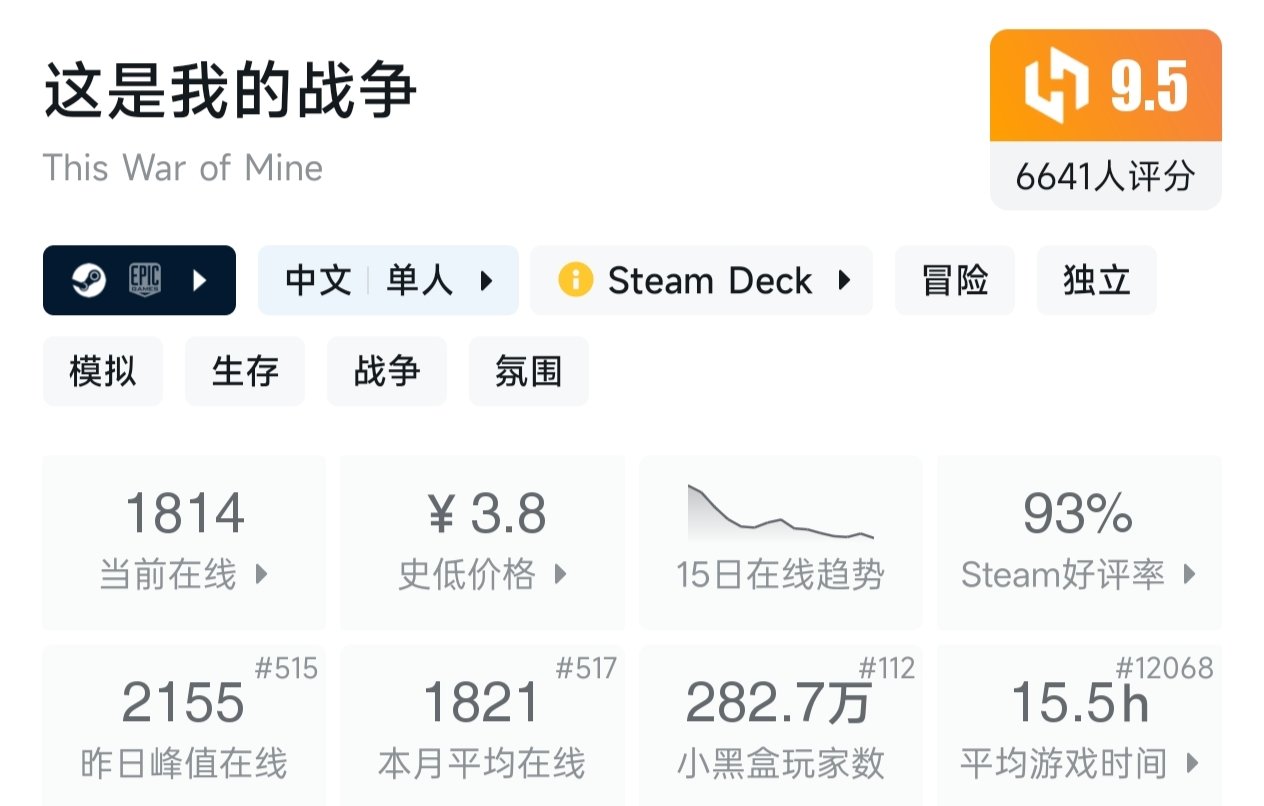1264x806 pixels.
Task: Open the 6641人评分 ratings count
Action: coord(1105,176)
